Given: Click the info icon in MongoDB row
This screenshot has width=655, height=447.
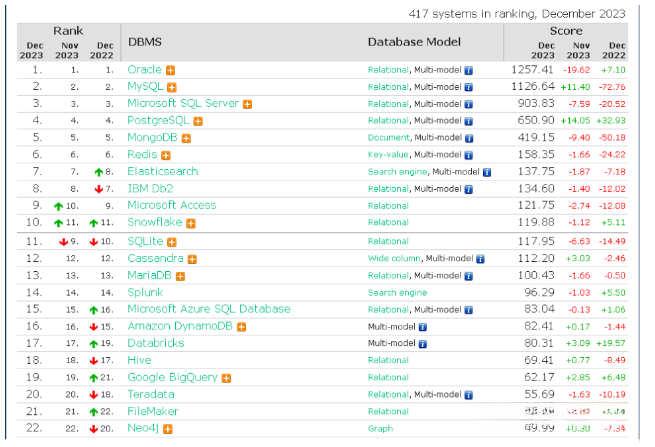Looking at the screenshot, I should click(x=469, y=138).
